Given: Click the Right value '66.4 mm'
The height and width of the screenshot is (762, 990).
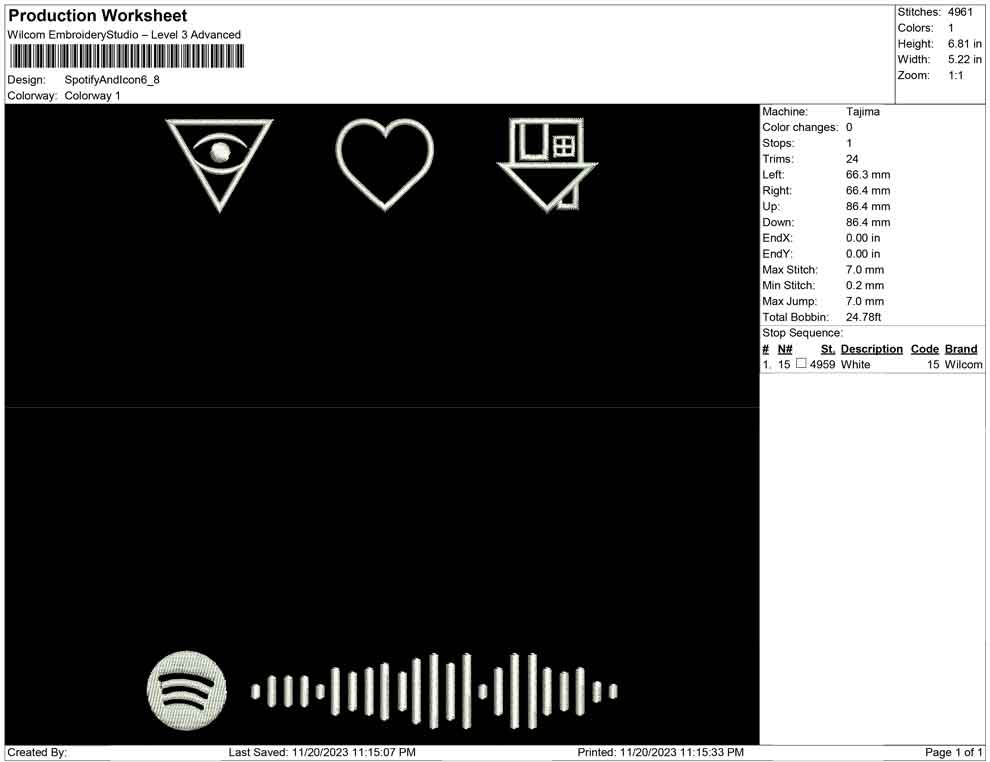Looking at the screenshot, I should pyautogui.click(x=868, y=191).
